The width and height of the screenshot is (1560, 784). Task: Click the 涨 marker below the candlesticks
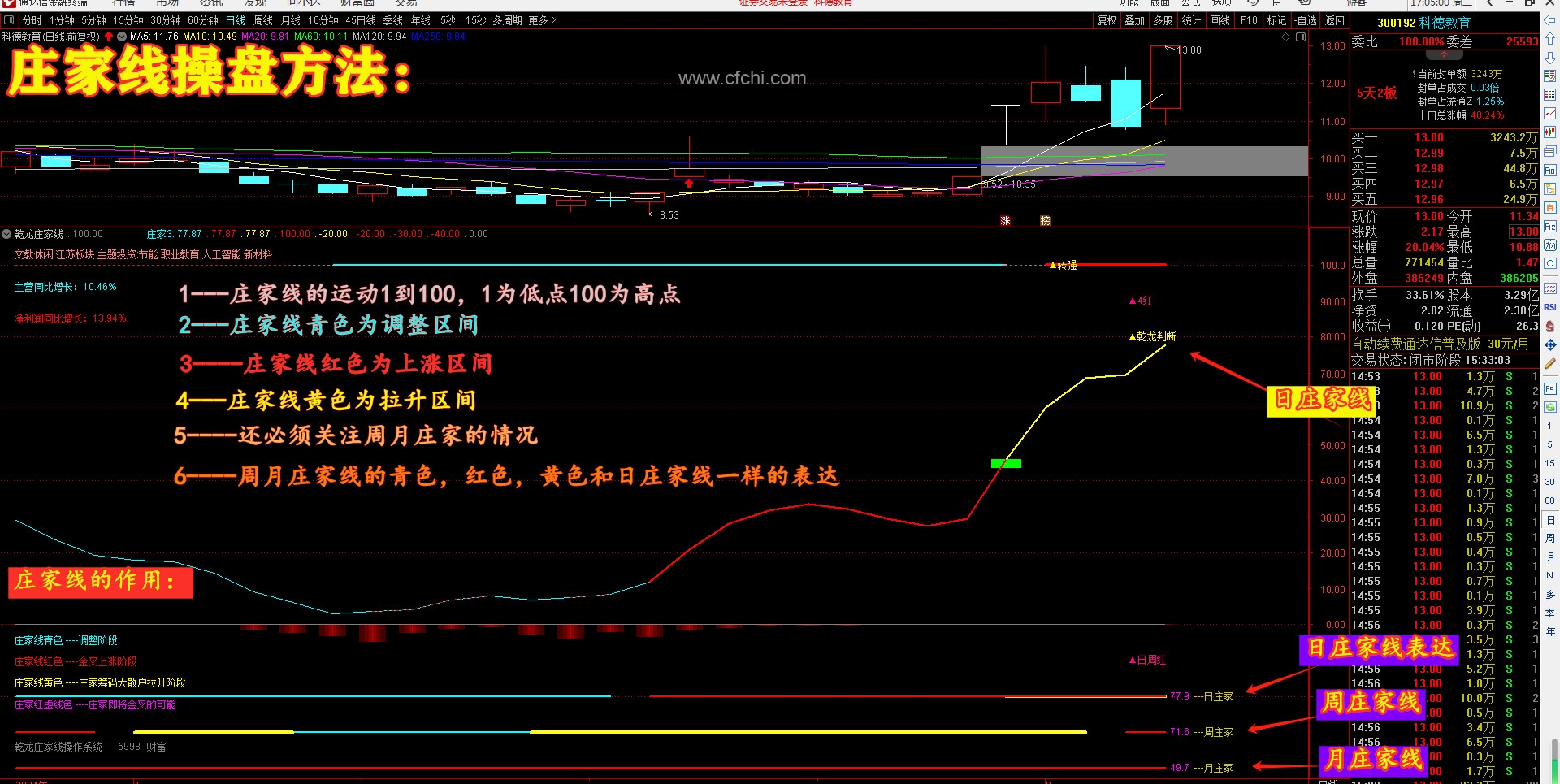point(1005,221)
